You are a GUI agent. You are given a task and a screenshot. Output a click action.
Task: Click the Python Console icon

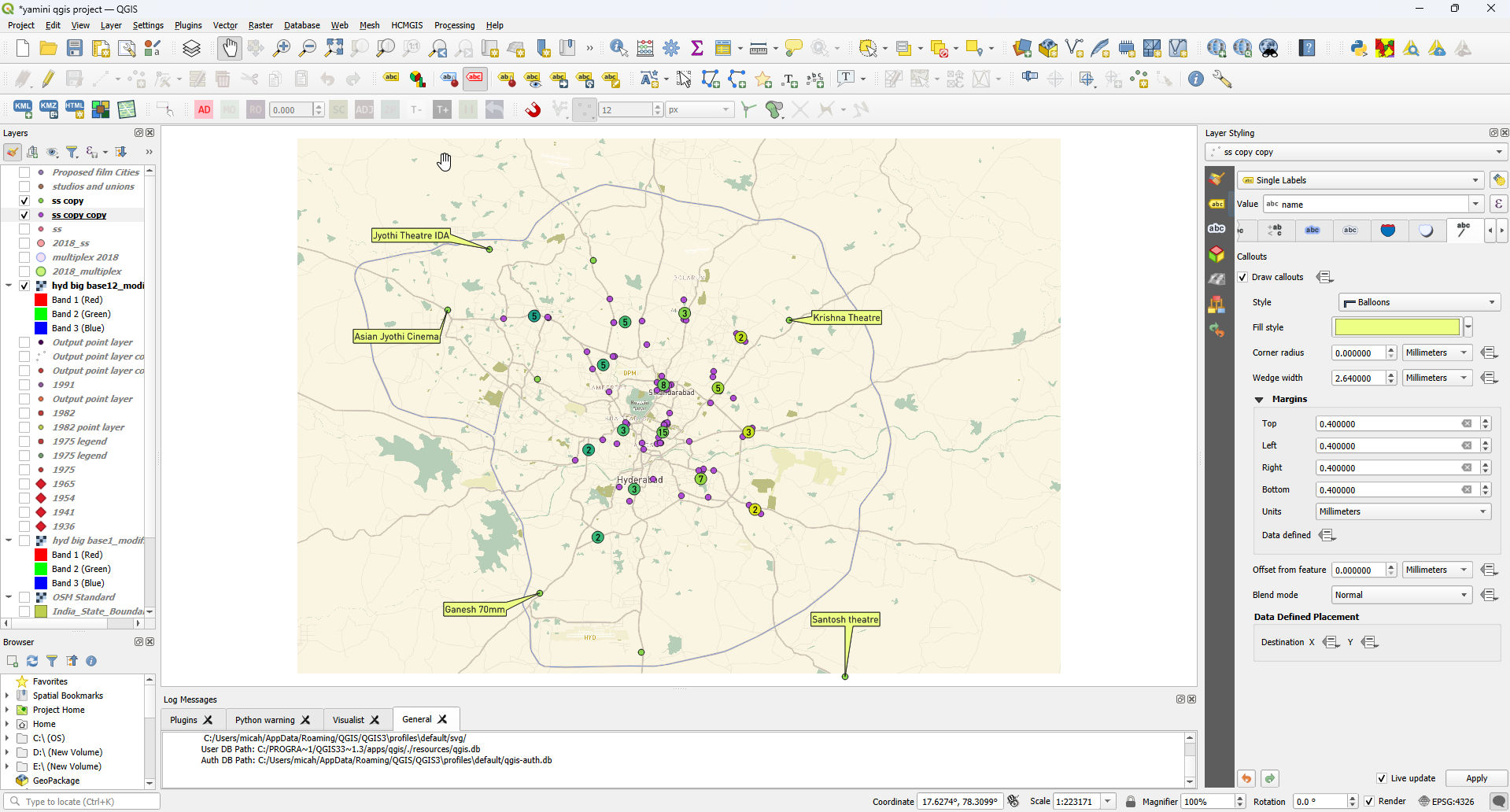1358,49
